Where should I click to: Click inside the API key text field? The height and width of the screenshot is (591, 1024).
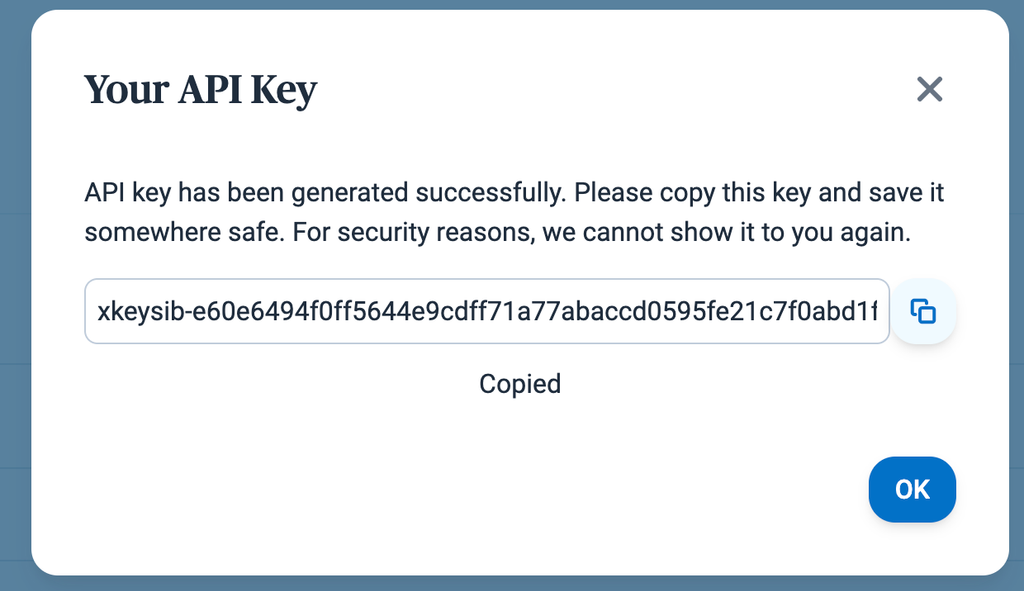[487, 311]
